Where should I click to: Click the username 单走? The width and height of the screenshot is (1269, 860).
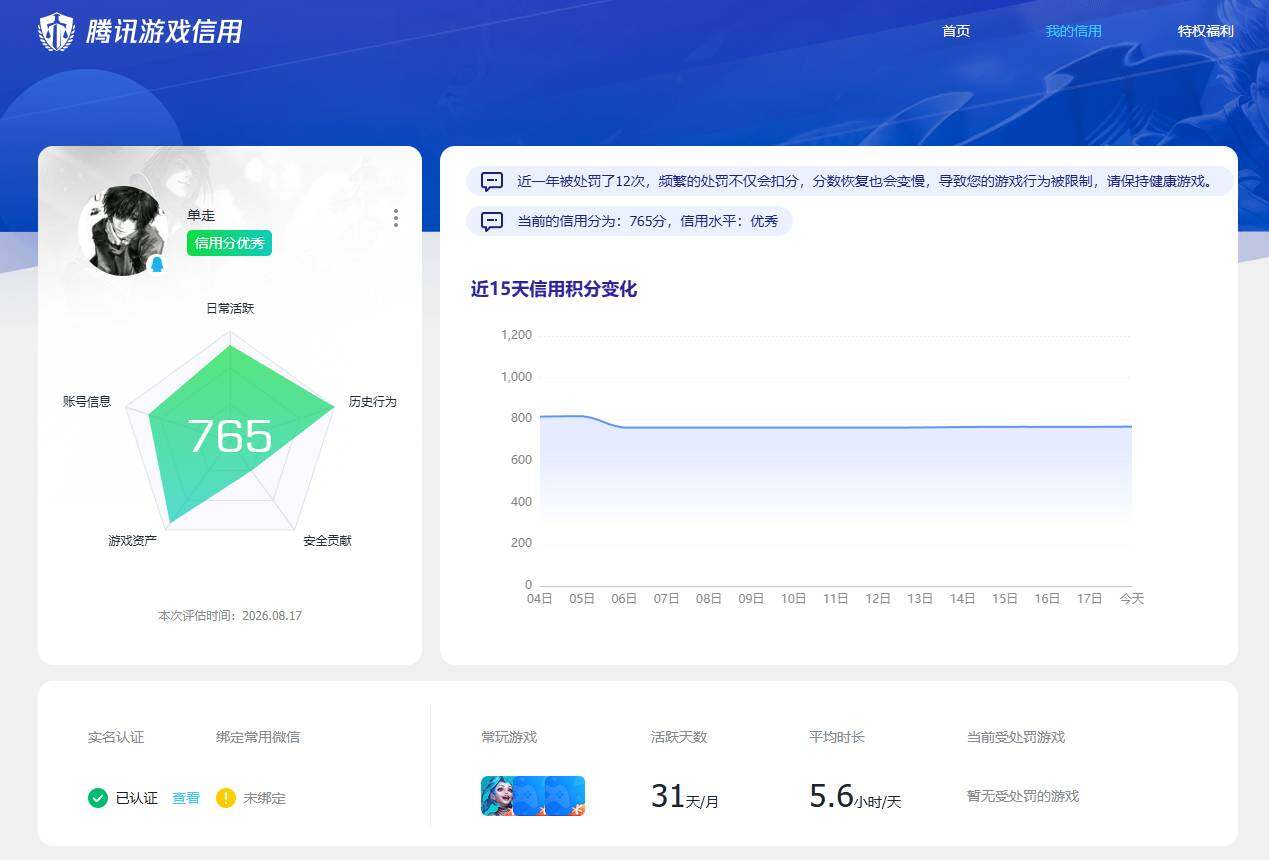(x=201, y=215)
